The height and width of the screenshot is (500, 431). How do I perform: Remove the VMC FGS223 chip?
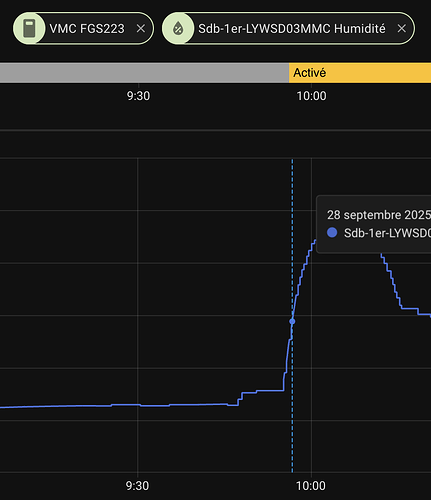[x=141, y=29]
